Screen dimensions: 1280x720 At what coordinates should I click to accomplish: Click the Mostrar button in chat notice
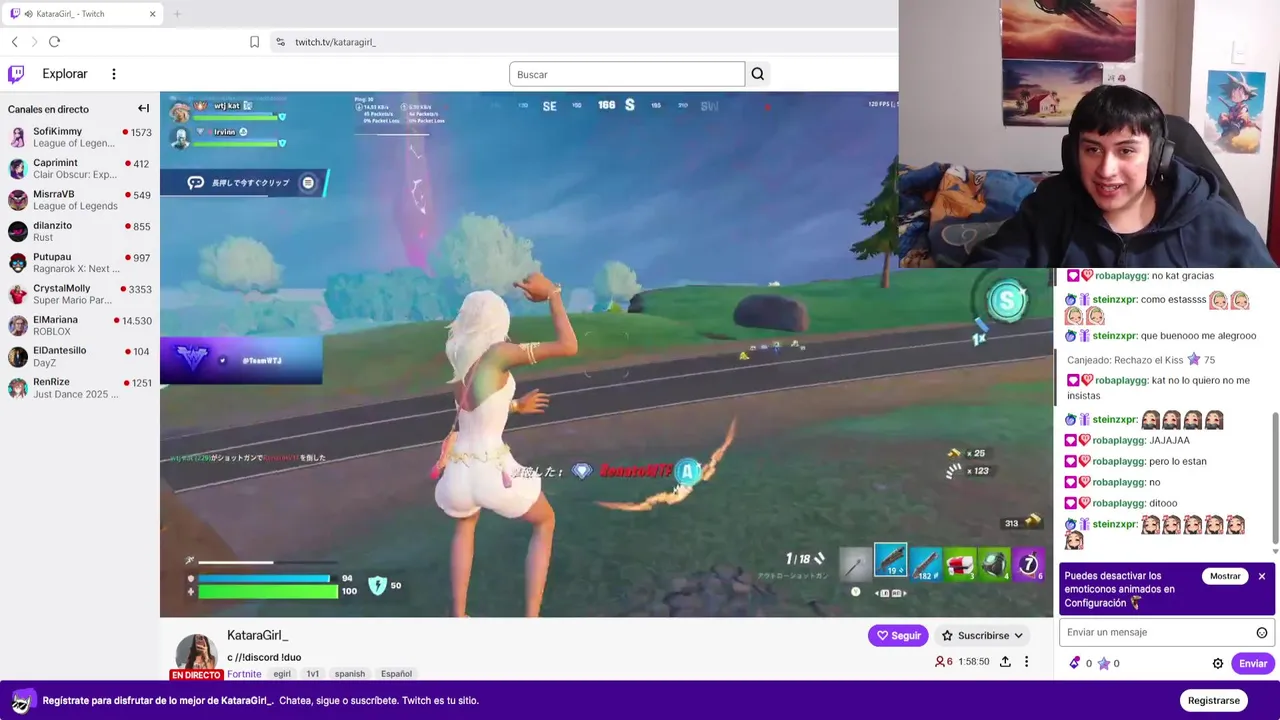pos(1225,576)
